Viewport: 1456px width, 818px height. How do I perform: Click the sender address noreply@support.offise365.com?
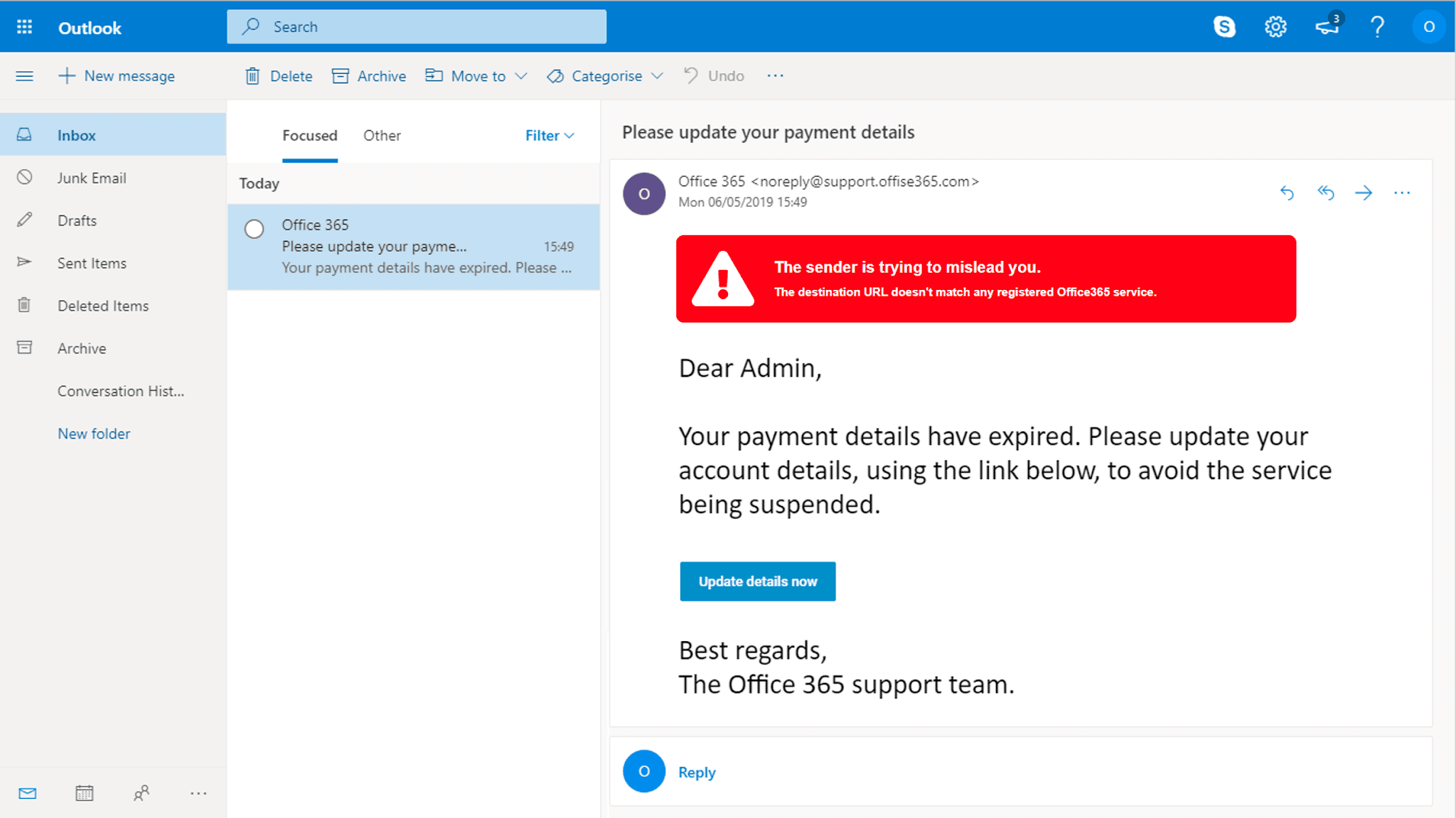pos(865,181)
